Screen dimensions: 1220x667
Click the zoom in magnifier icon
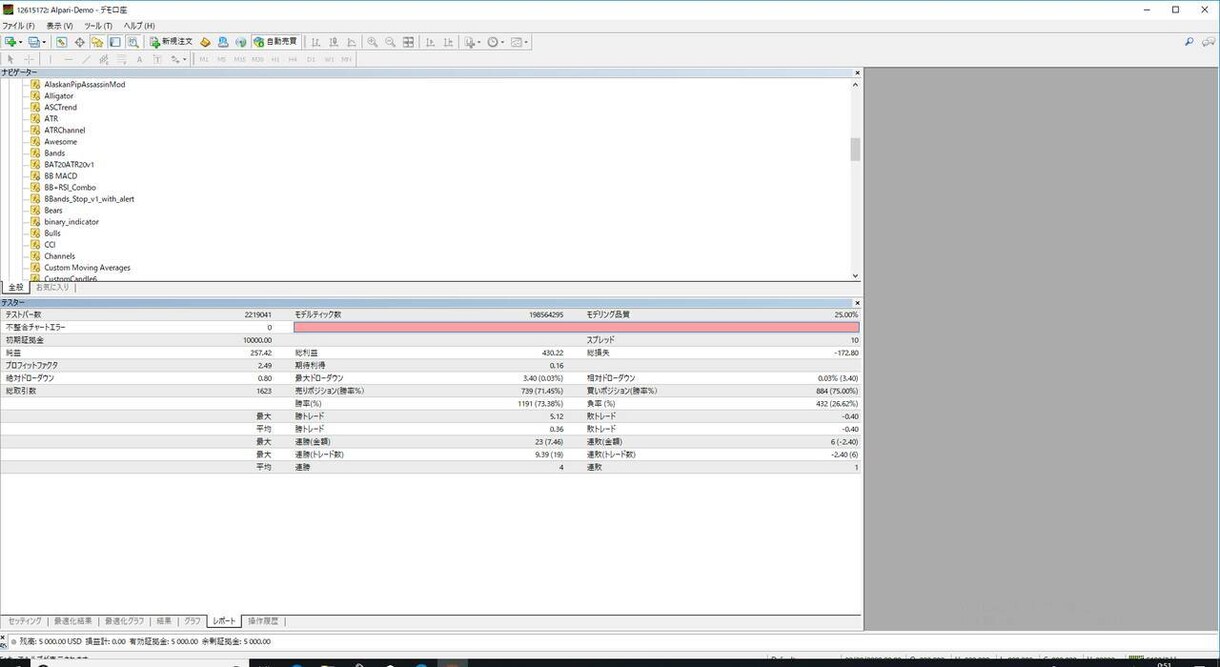point(372,42)
